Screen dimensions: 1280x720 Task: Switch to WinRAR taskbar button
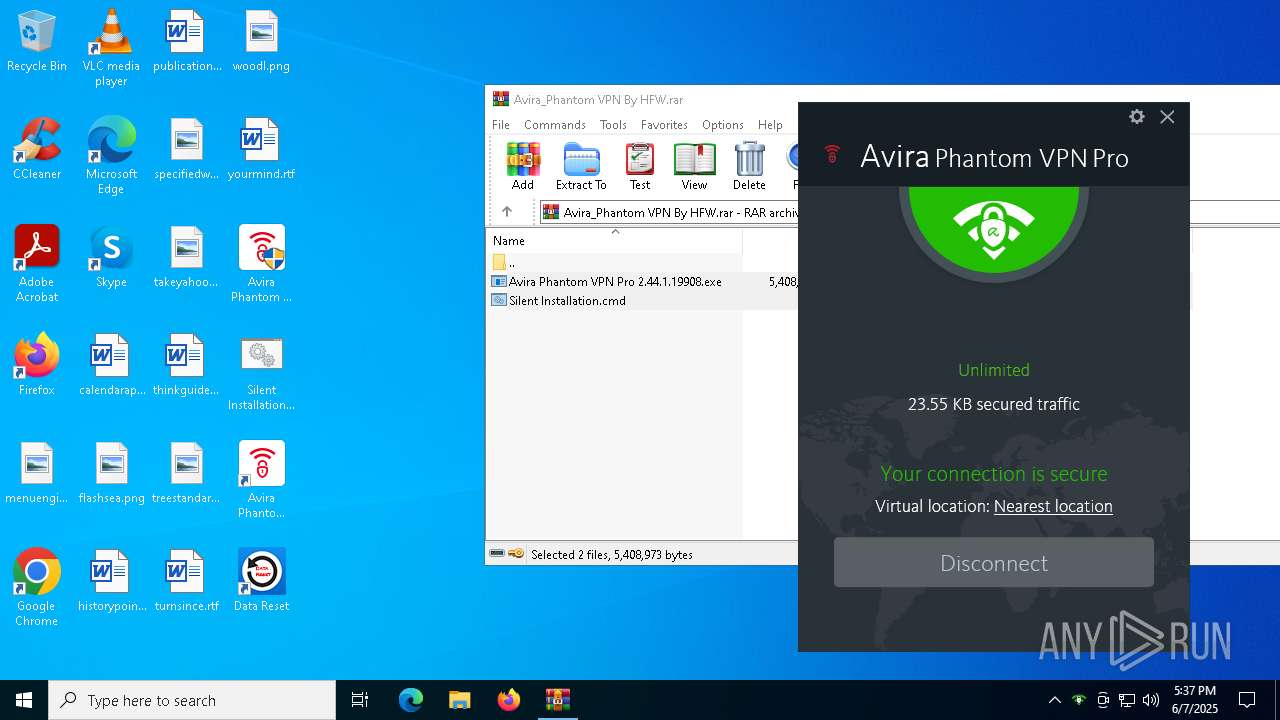click(557, 700)
